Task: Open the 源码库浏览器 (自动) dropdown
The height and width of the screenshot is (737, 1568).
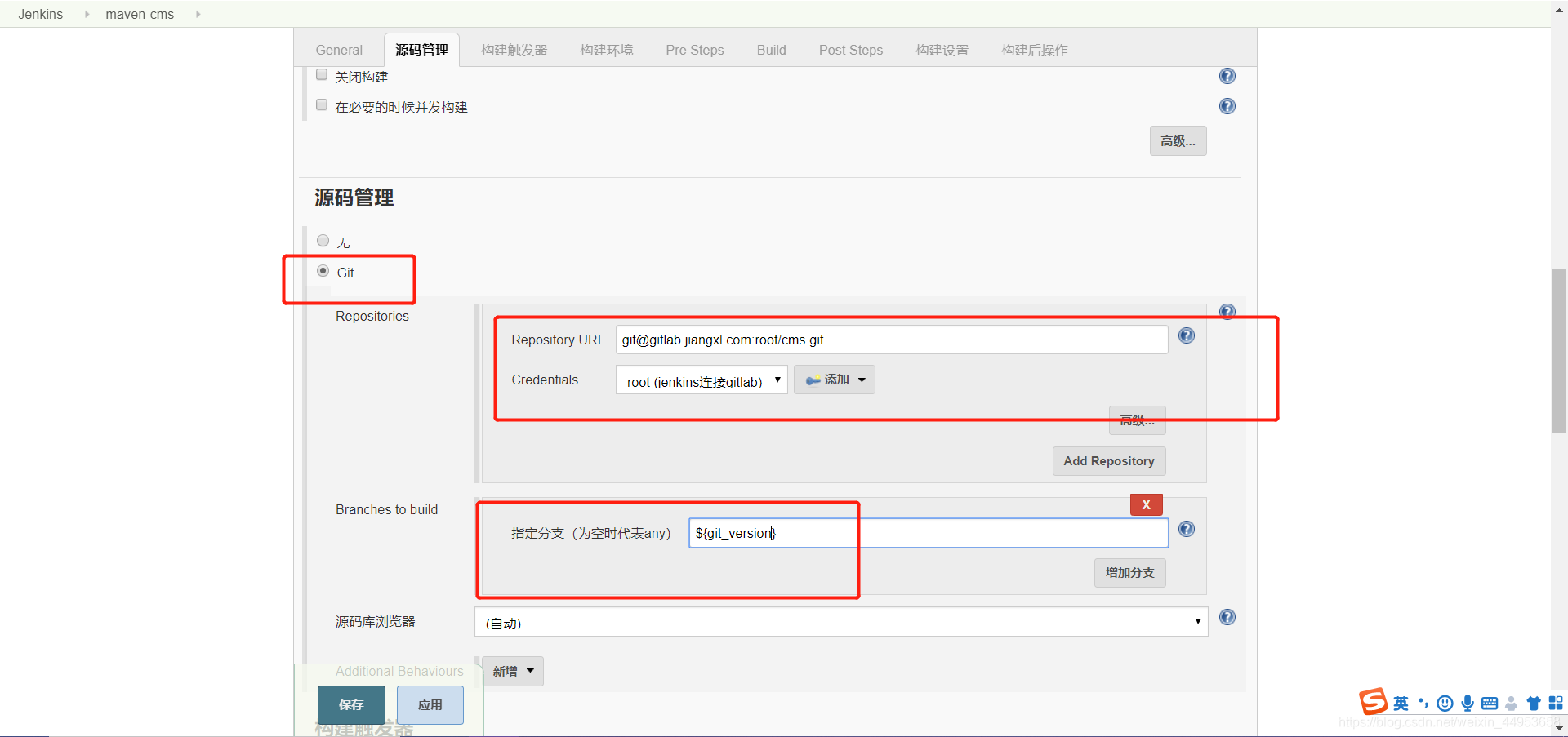Action: coord(840,622)
